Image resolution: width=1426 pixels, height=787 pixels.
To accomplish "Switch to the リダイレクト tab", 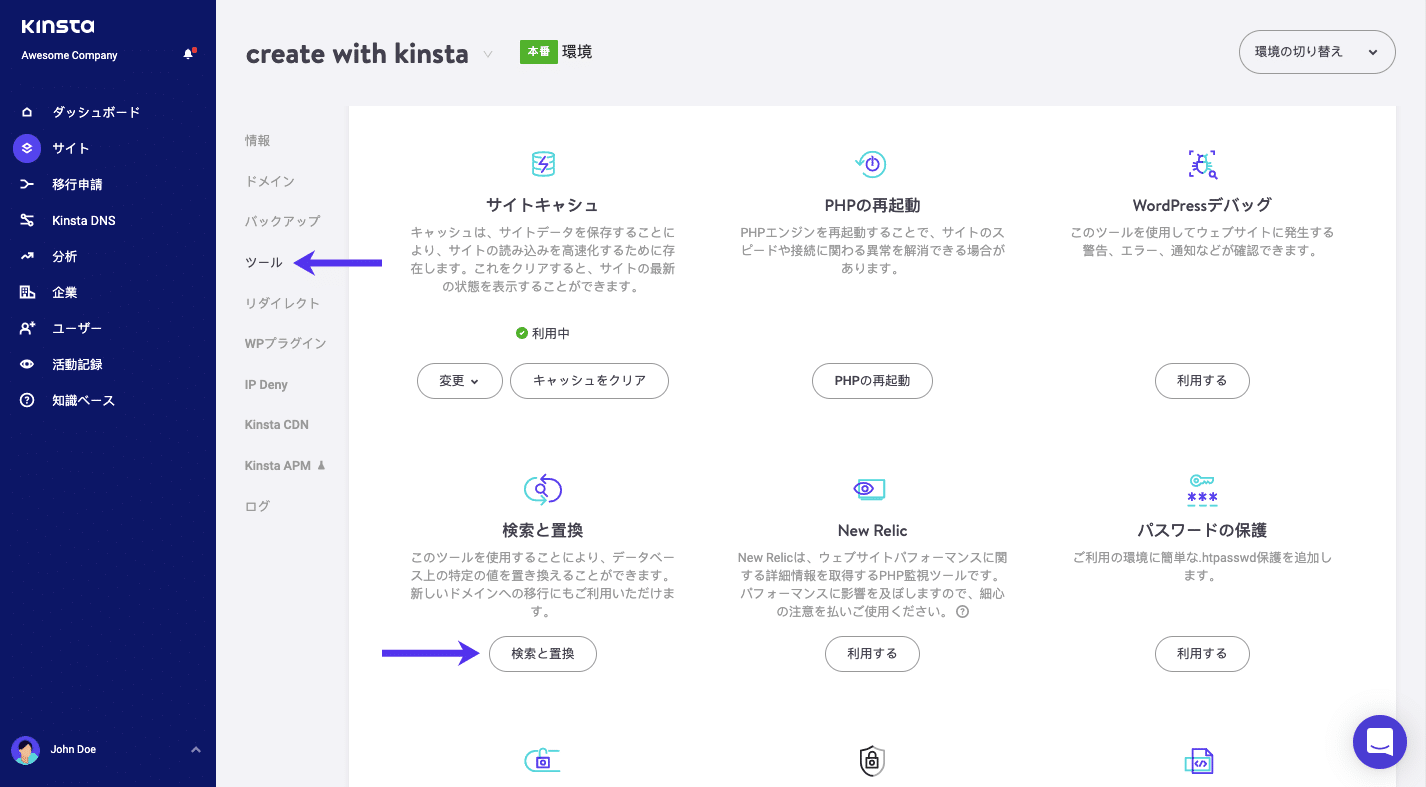I will (283, 303).
